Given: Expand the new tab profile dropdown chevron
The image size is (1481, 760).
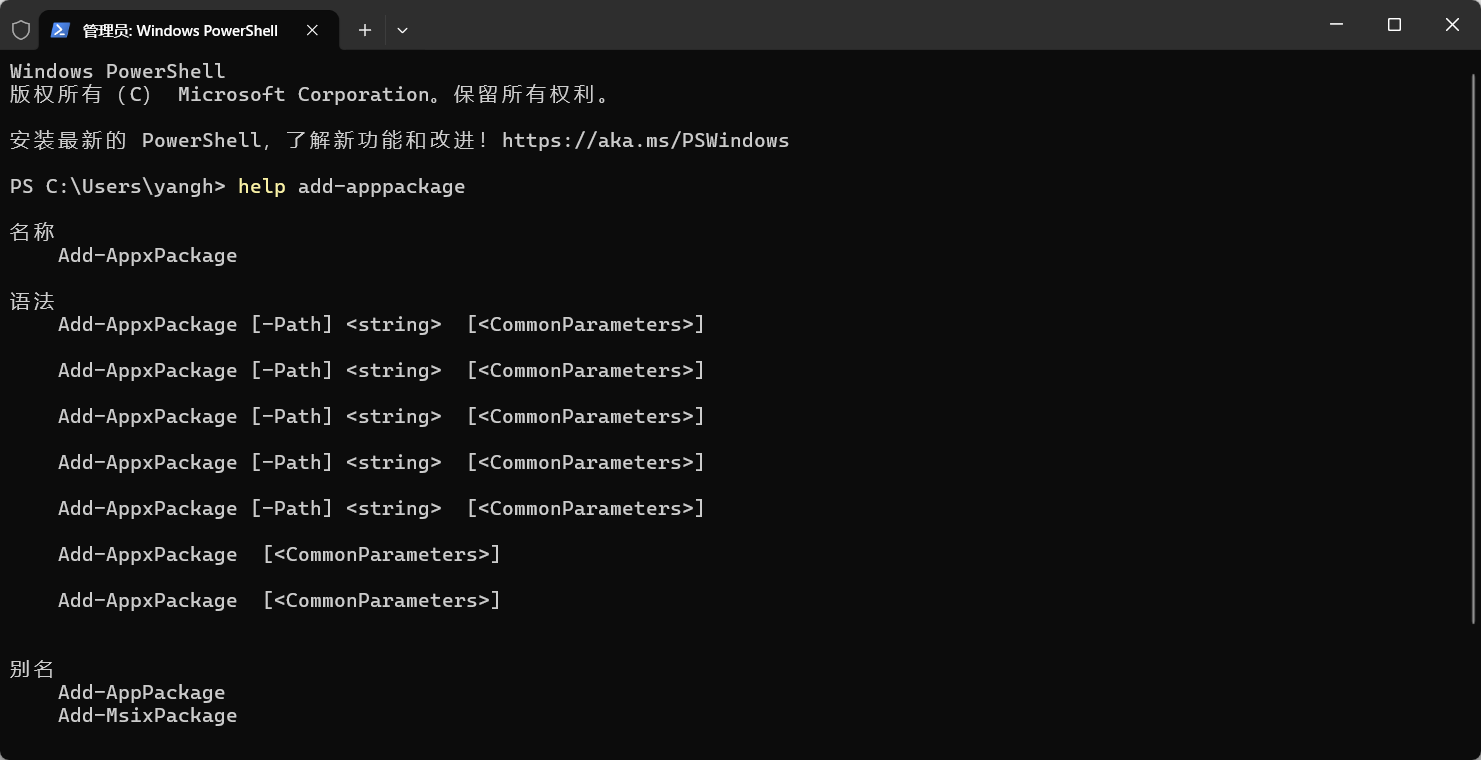Looking at the screenshot, I should coord(402,30).
